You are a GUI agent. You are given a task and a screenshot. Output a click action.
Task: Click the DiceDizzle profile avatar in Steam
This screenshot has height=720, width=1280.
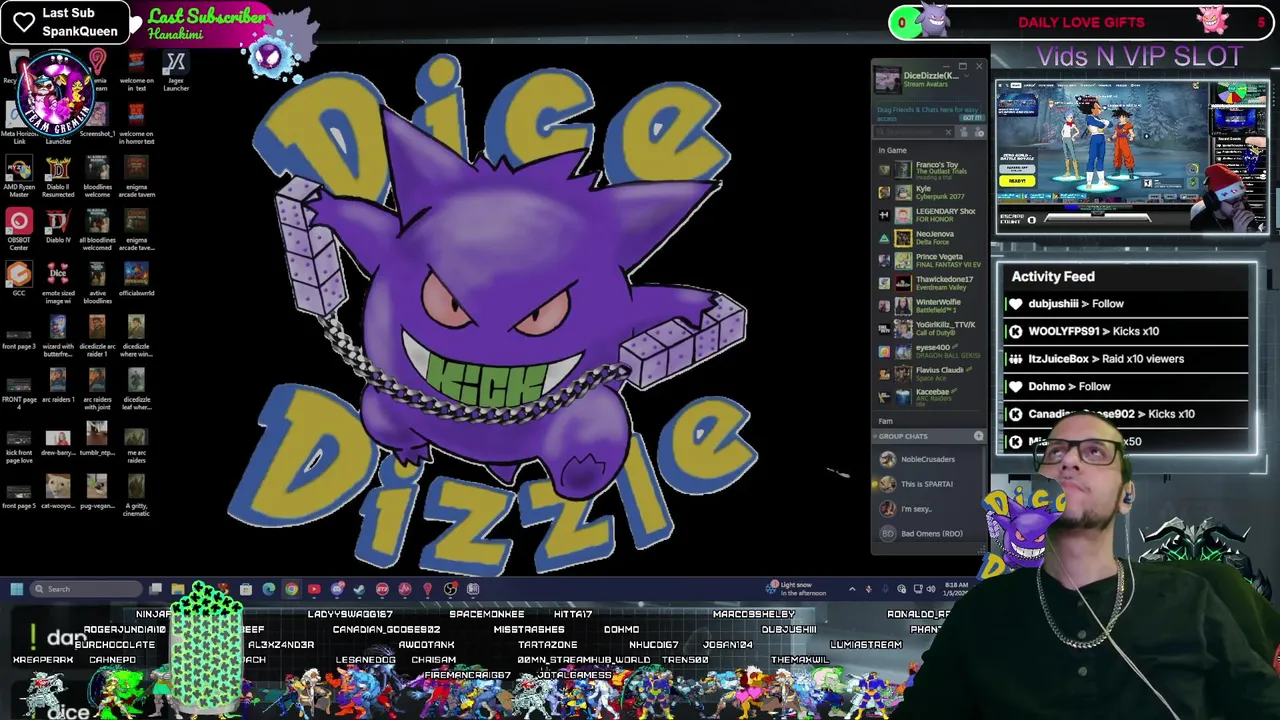click(888, 79)
